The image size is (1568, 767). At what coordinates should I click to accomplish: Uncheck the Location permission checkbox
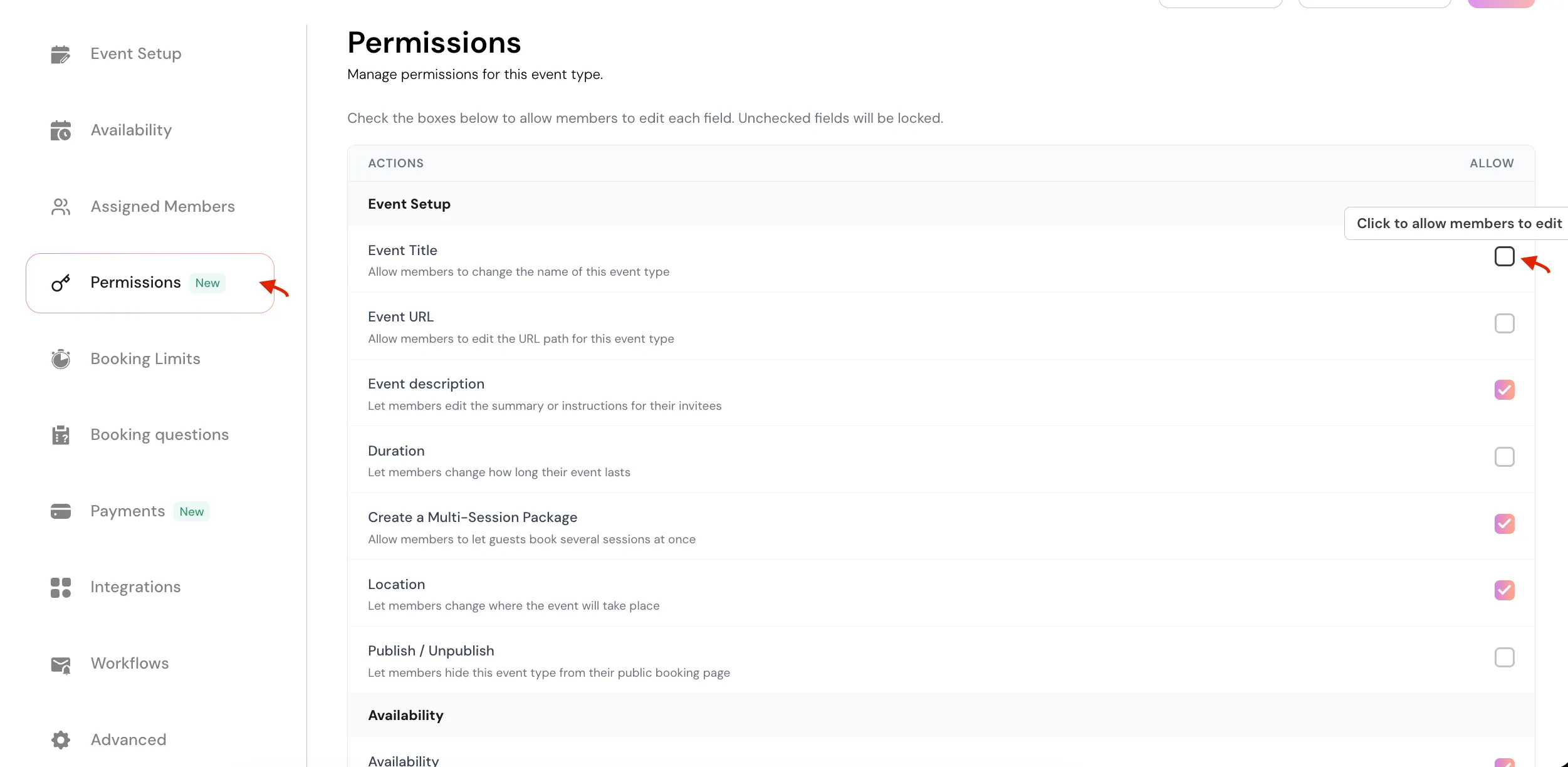1504,590
